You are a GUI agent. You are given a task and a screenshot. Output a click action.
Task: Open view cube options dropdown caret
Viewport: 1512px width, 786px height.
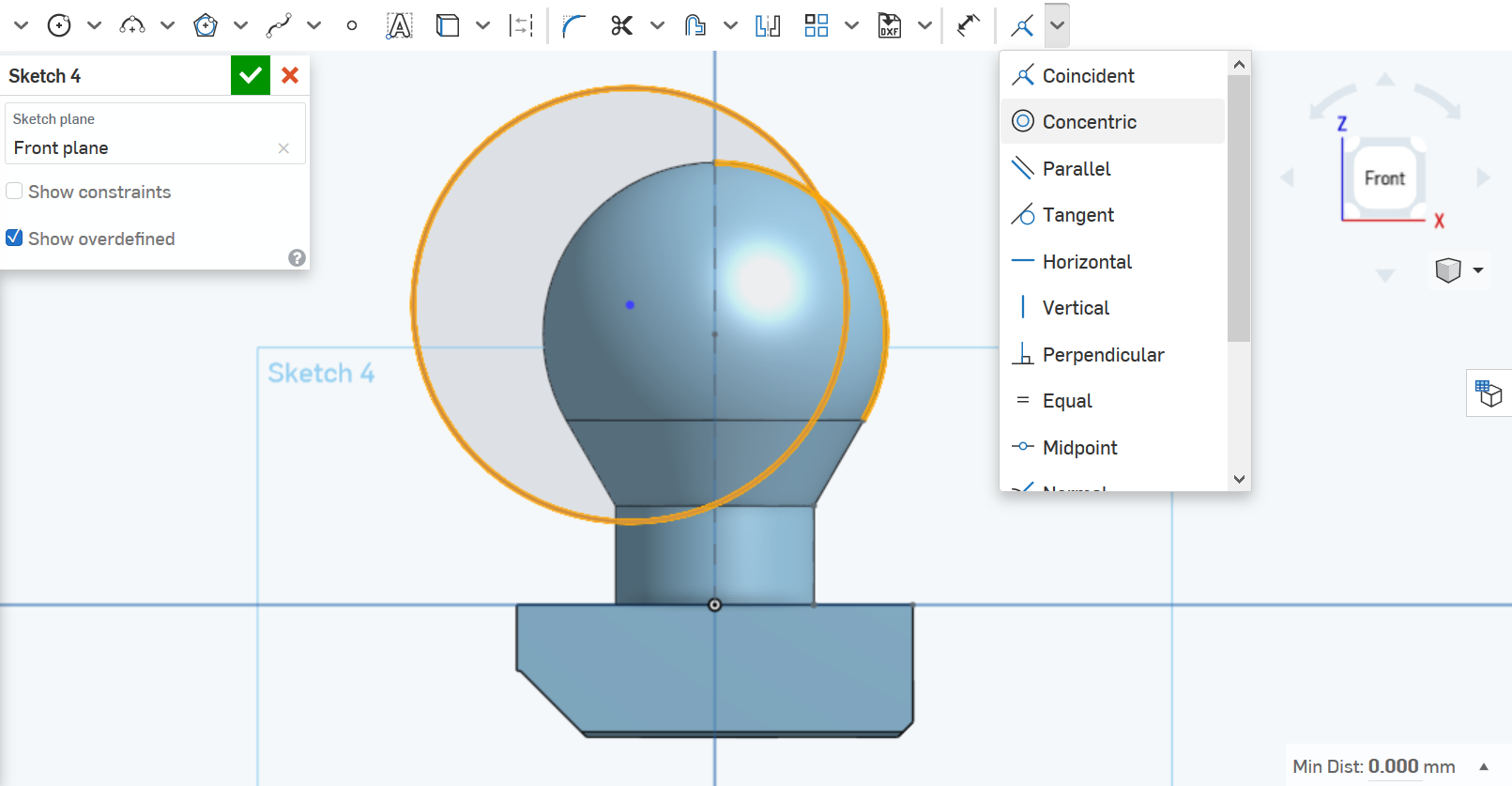tap(1478, 270)
